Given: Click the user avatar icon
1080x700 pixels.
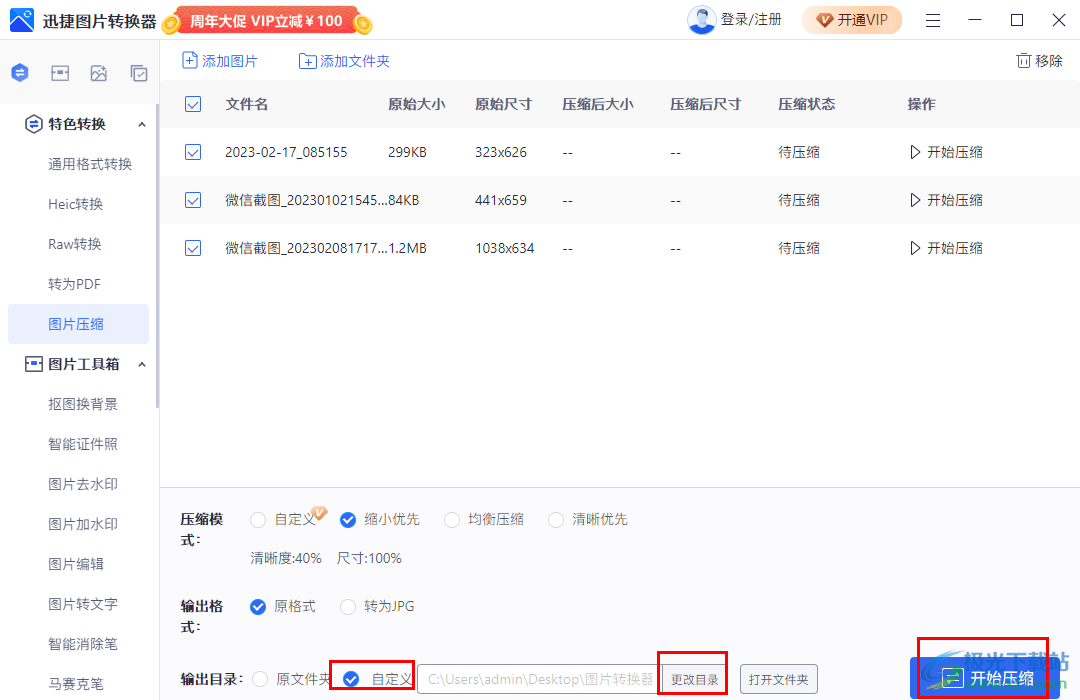Looking at the screenshot, I should coord(701,20).
